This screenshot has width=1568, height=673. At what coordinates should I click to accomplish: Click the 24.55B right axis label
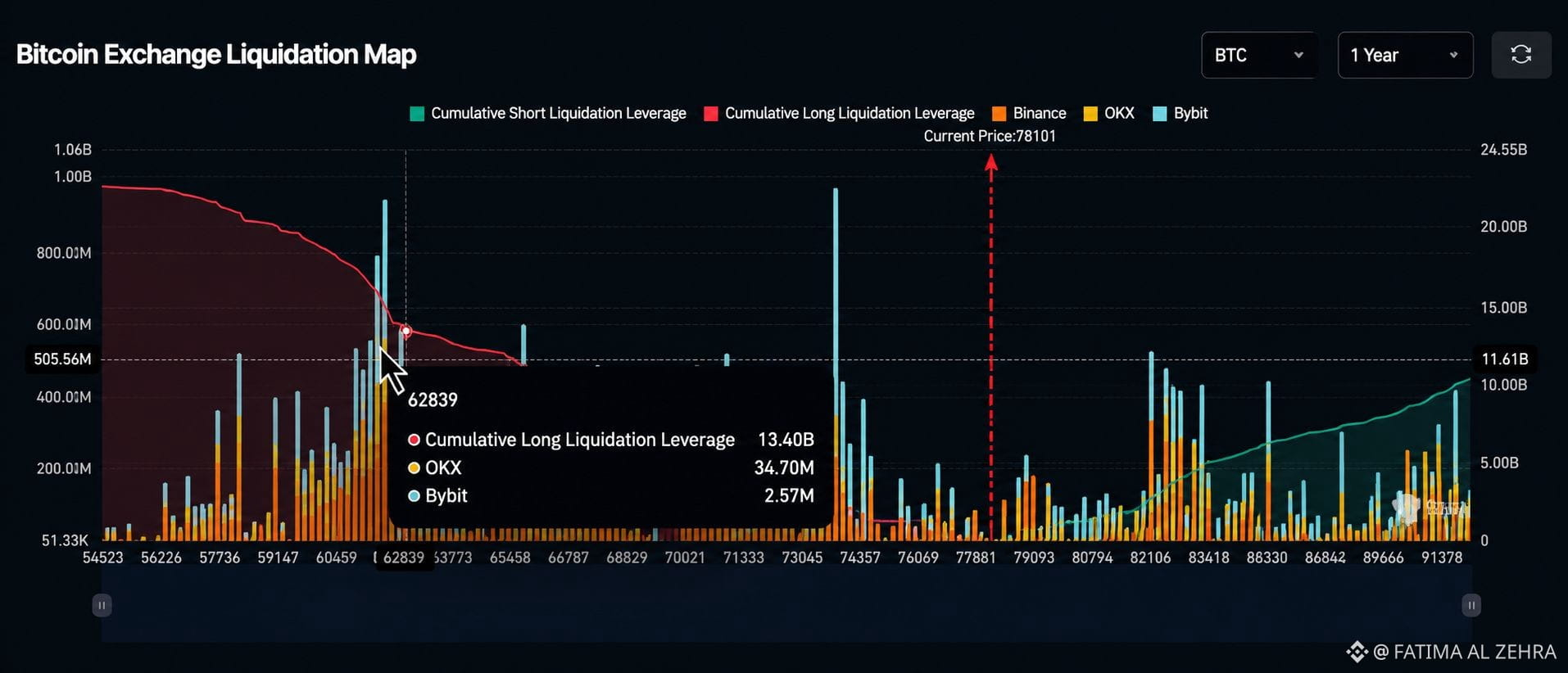point(1504,149)
